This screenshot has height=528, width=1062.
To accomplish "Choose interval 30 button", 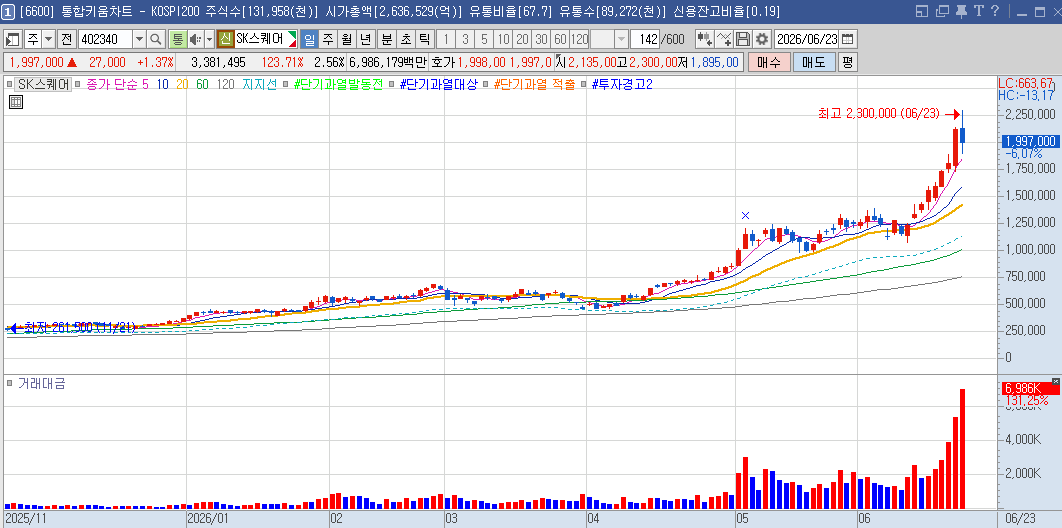I will (541, 39).
